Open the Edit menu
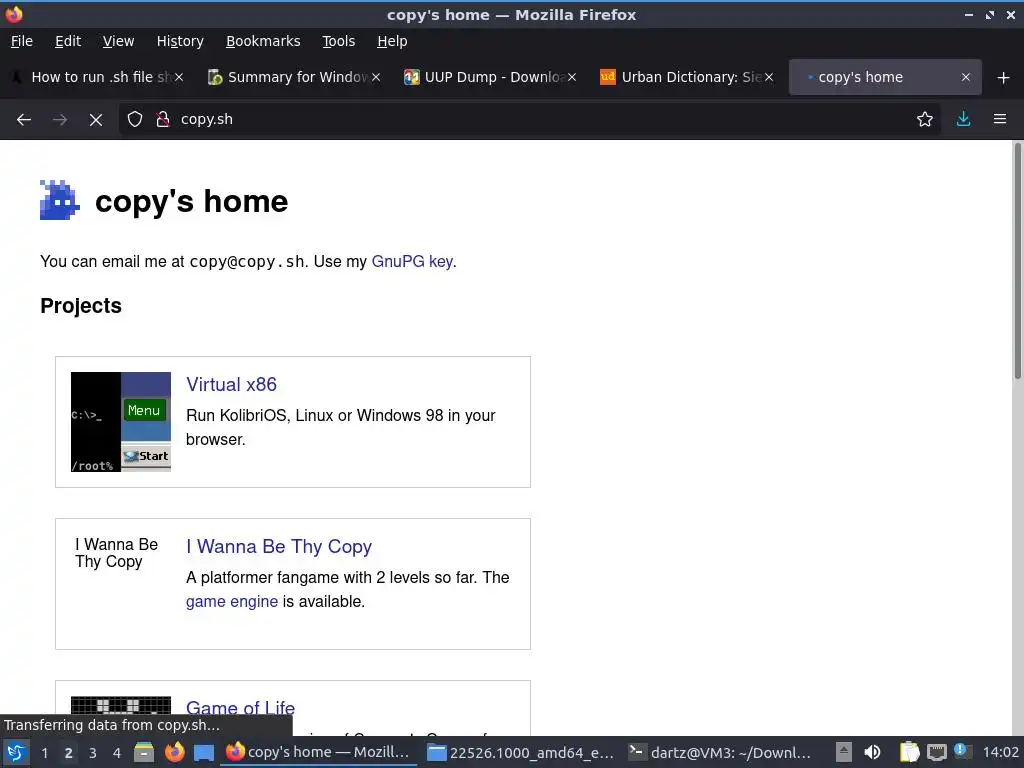The width and height of the screenshot is (1024, 768). coord(68,41)
